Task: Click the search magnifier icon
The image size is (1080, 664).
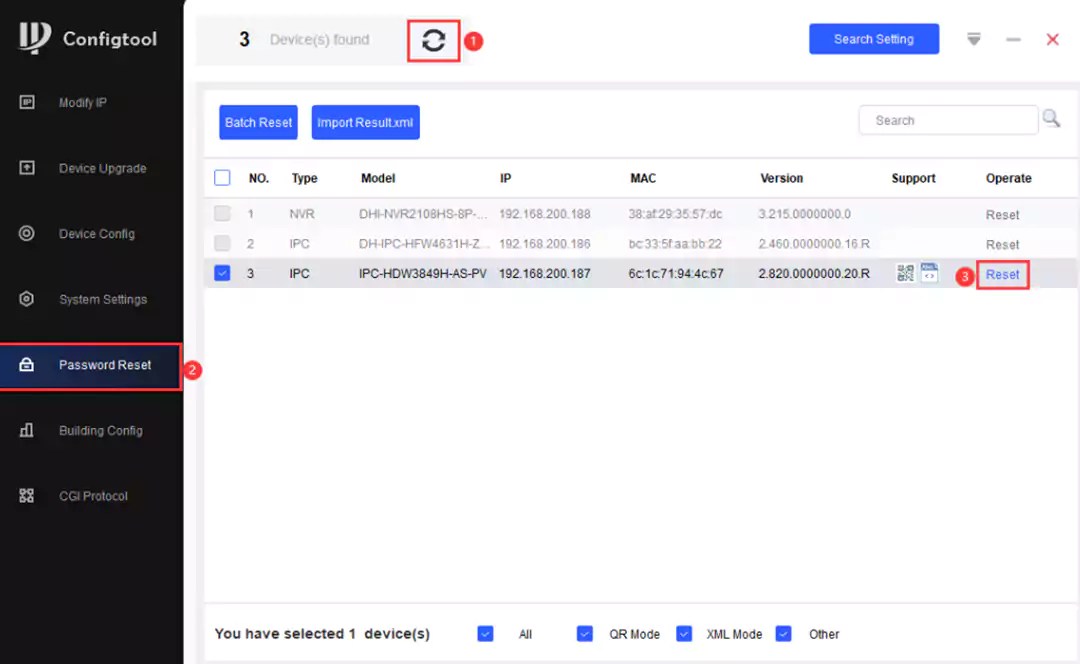Action: click(x=1051, y=118)
